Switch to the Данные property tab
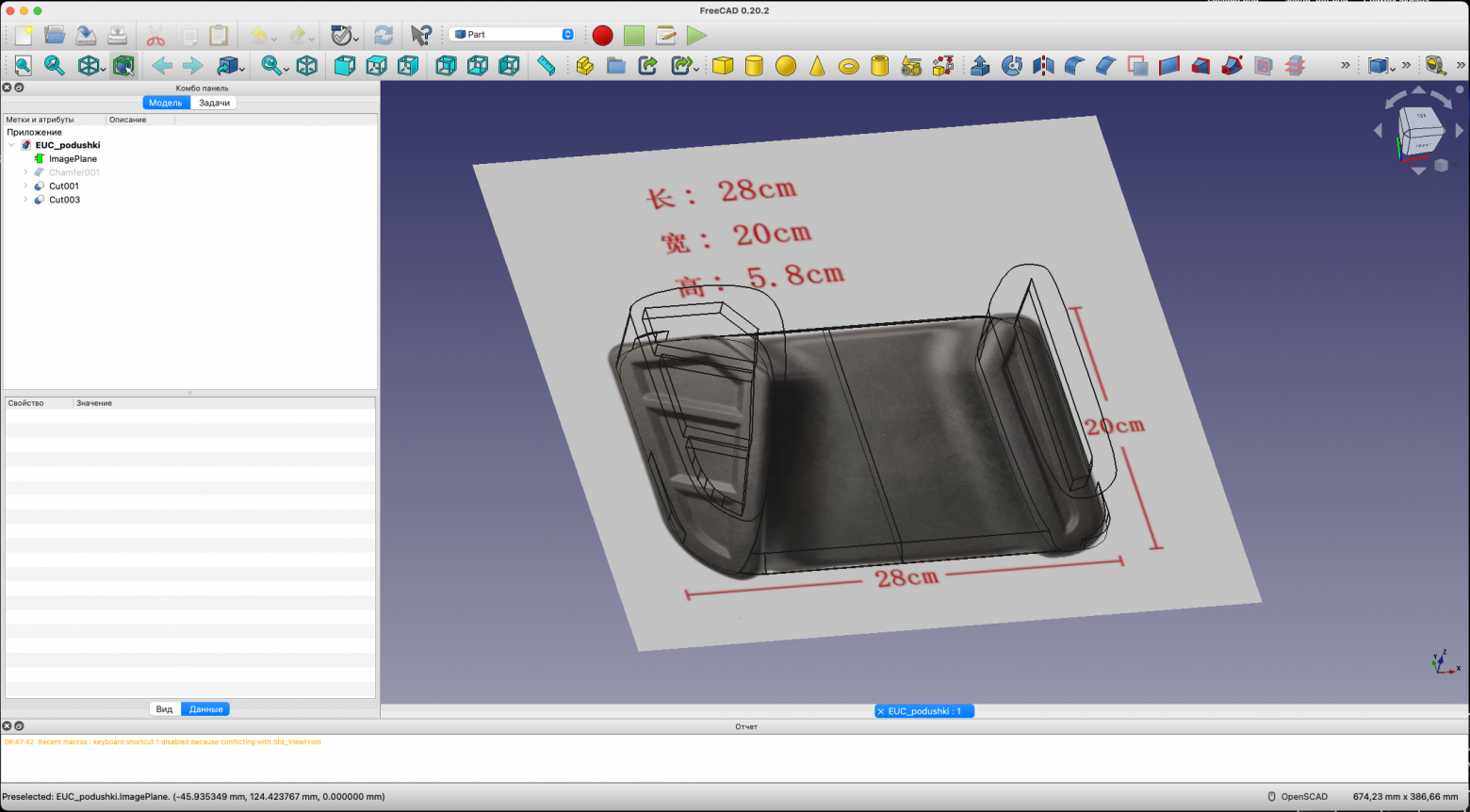Image resolution: width=1470 pixels, height=812 pixels. (205, 709)
